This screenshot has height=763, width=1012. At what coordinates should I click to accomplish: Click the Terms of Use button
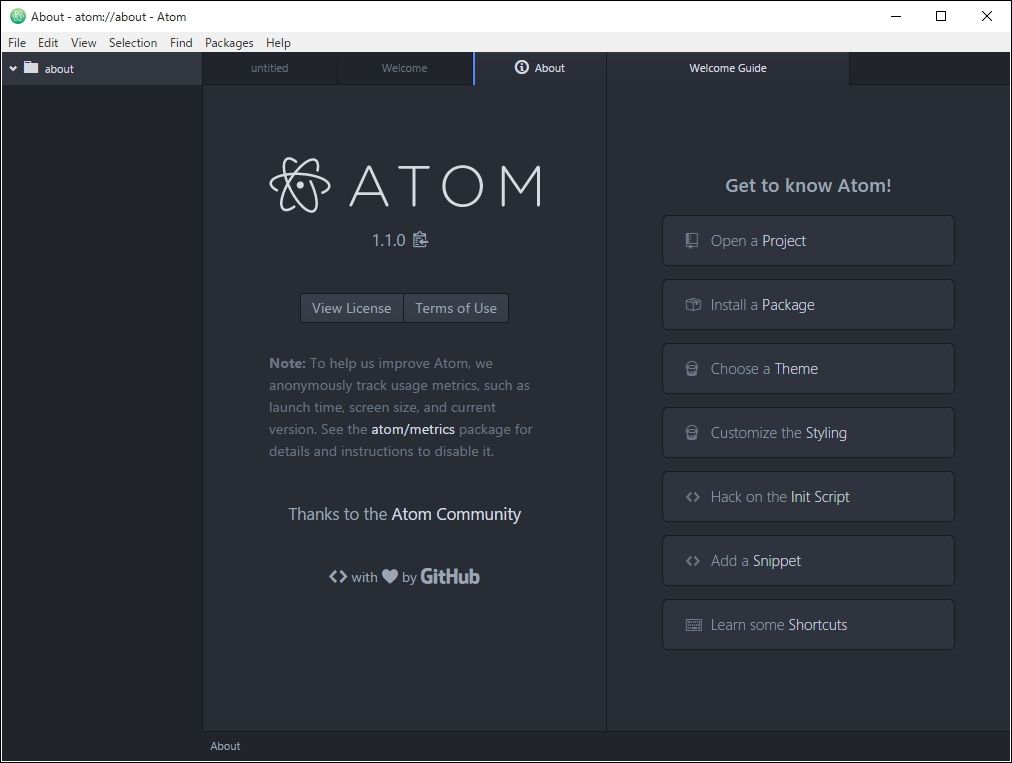[x=456, y=308]
